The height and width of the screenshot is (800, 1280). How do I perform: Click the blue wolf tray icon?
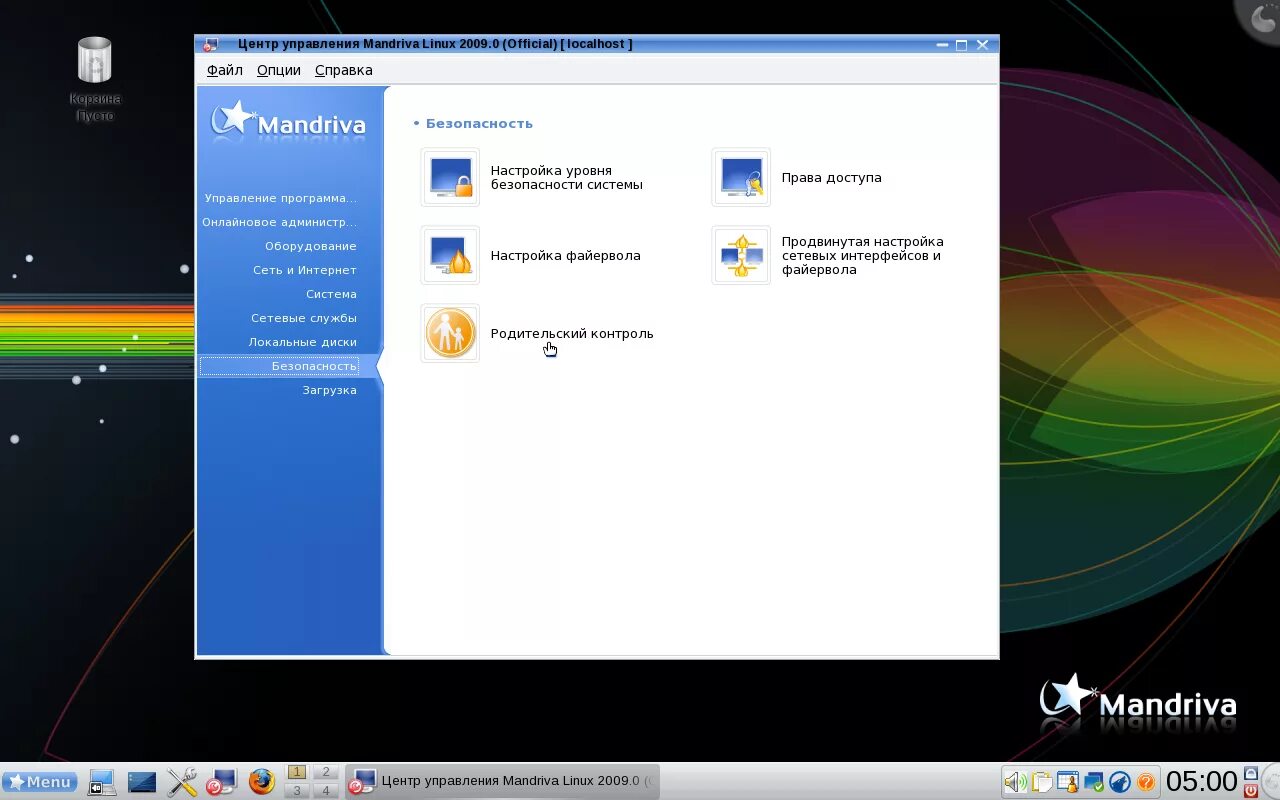click(x=1120, y=782)
